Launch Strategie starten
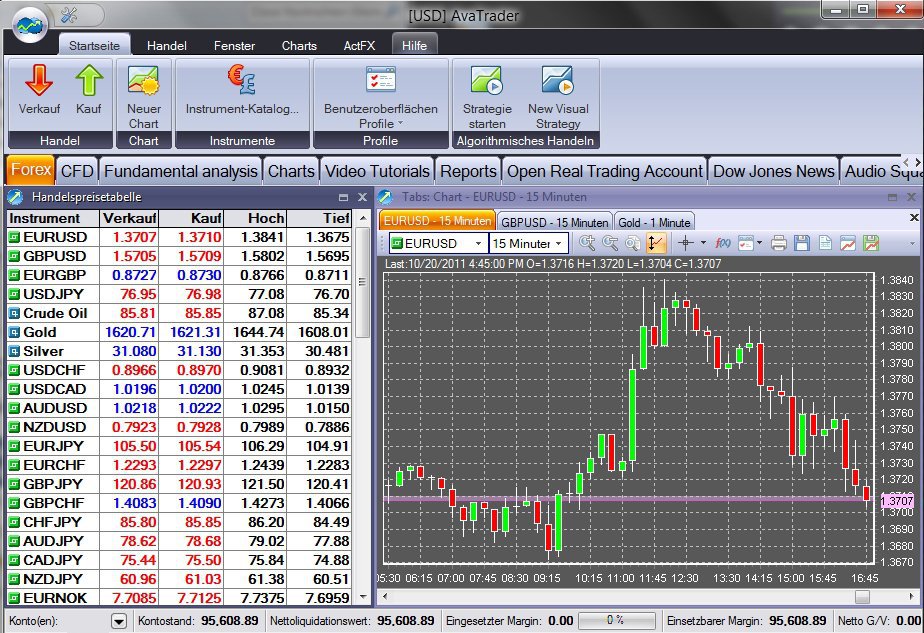 487,97
